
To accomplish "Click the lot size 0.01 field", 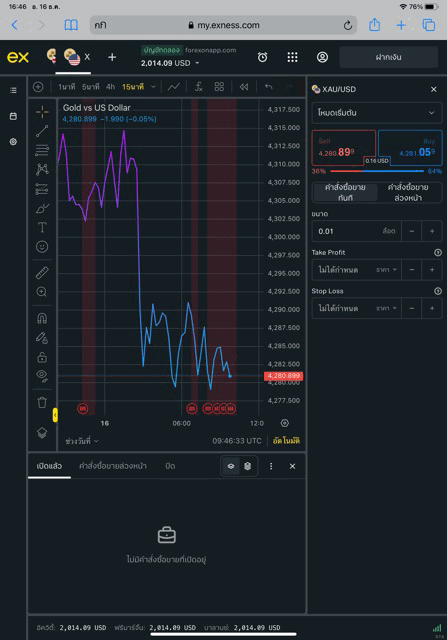I will [357, 231].
